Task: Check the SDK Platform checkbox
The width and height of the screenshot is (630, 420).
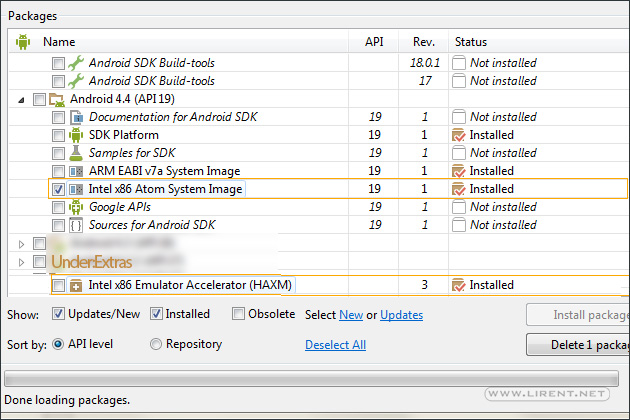Action: click(x=58, y=135)
